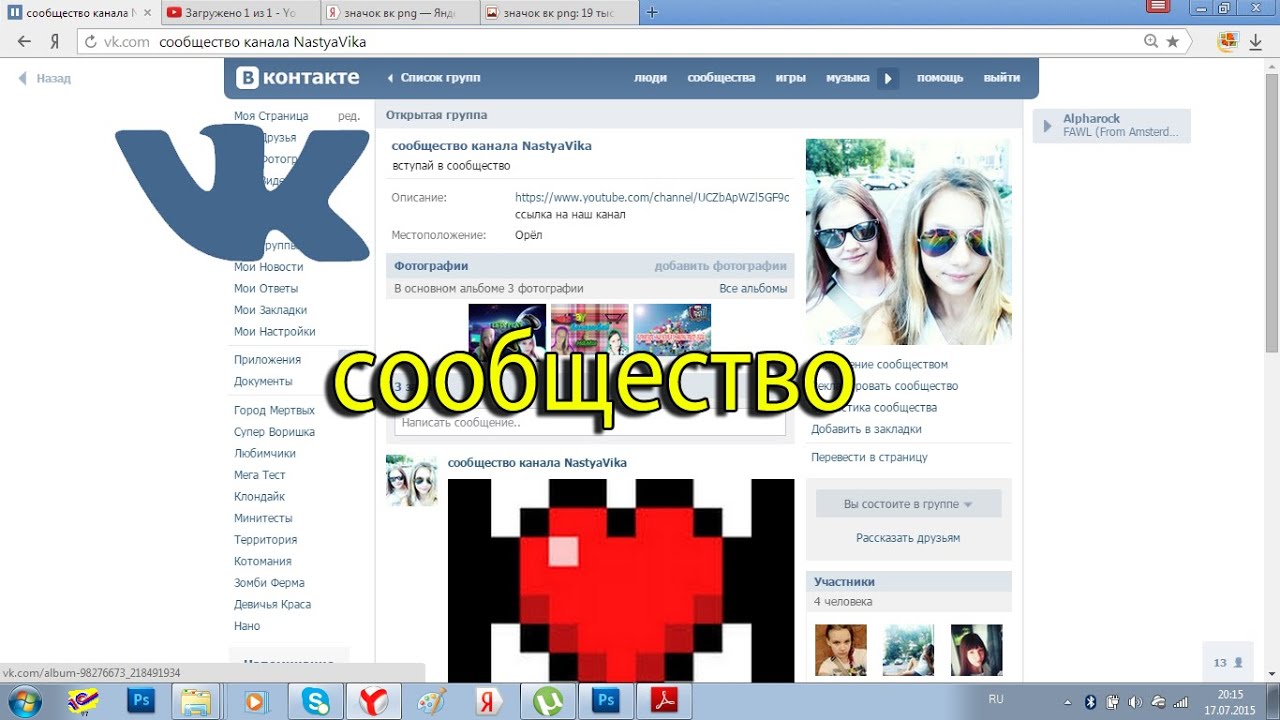1280x720 pixels.
Task: Open 'Мои Закладки' in the left menu
Action: [270, 310]
